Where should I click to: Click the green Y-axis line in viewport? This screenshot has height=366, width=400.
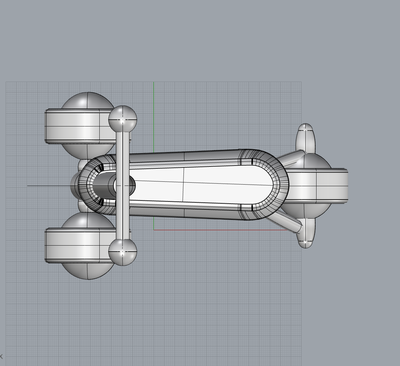(x=154, y=117)
